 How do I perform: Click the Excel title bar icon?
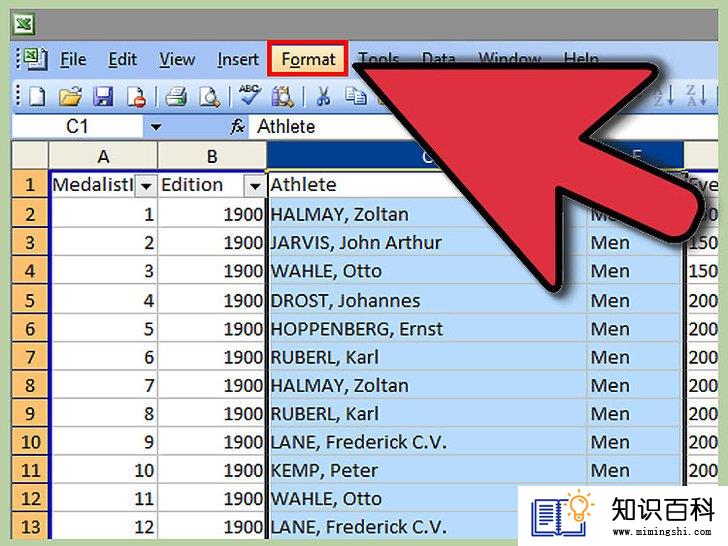click(x=24, y=24)
